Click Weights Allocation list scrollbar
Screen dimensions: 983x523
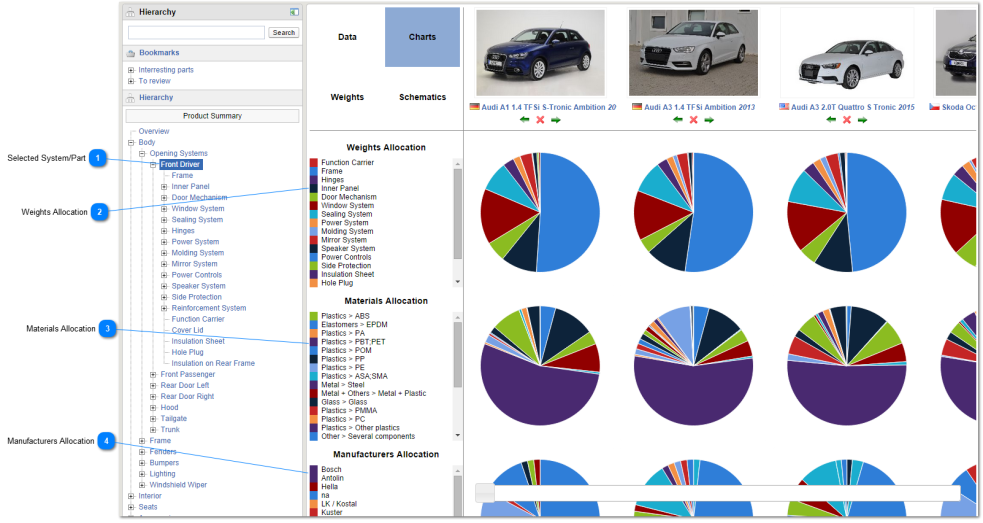click(458, 213)
